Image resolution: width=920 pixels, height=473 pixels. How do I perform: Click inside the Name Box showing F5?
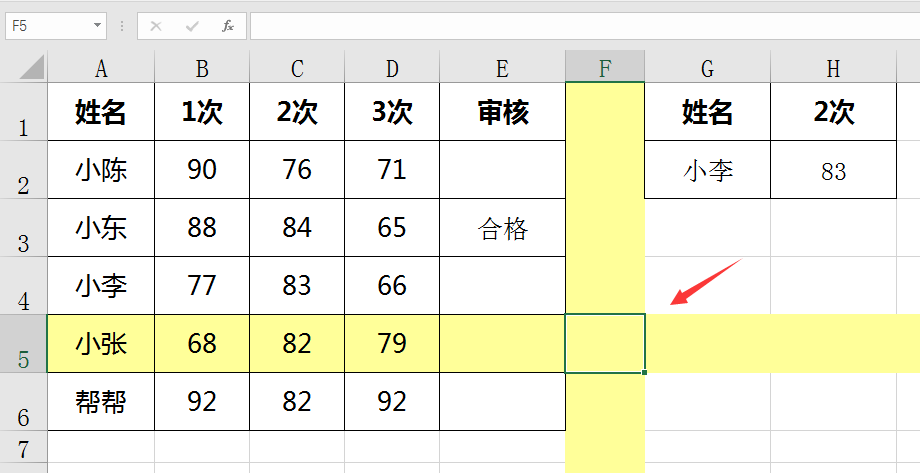(49, 26)
